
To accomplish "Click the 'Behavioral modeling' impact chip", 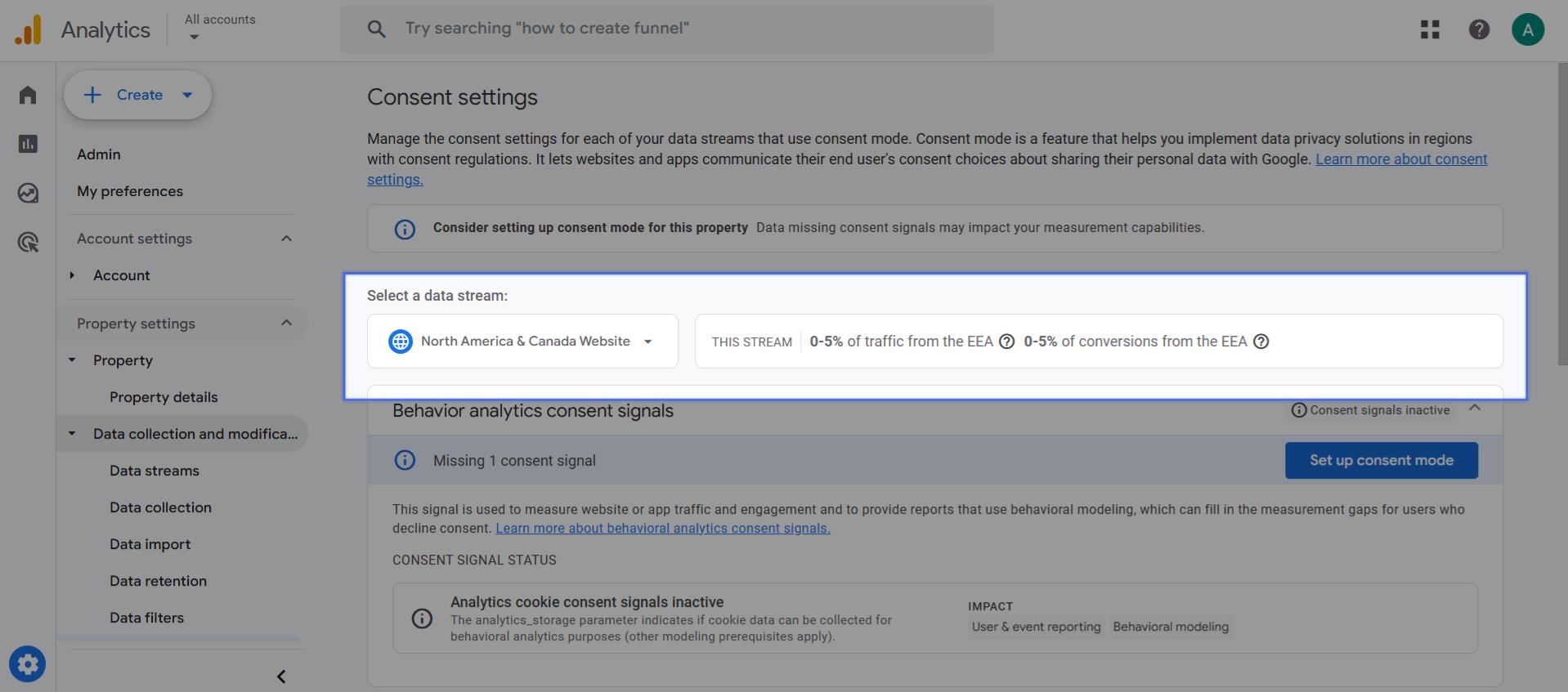I will [x=1171, y=627].
